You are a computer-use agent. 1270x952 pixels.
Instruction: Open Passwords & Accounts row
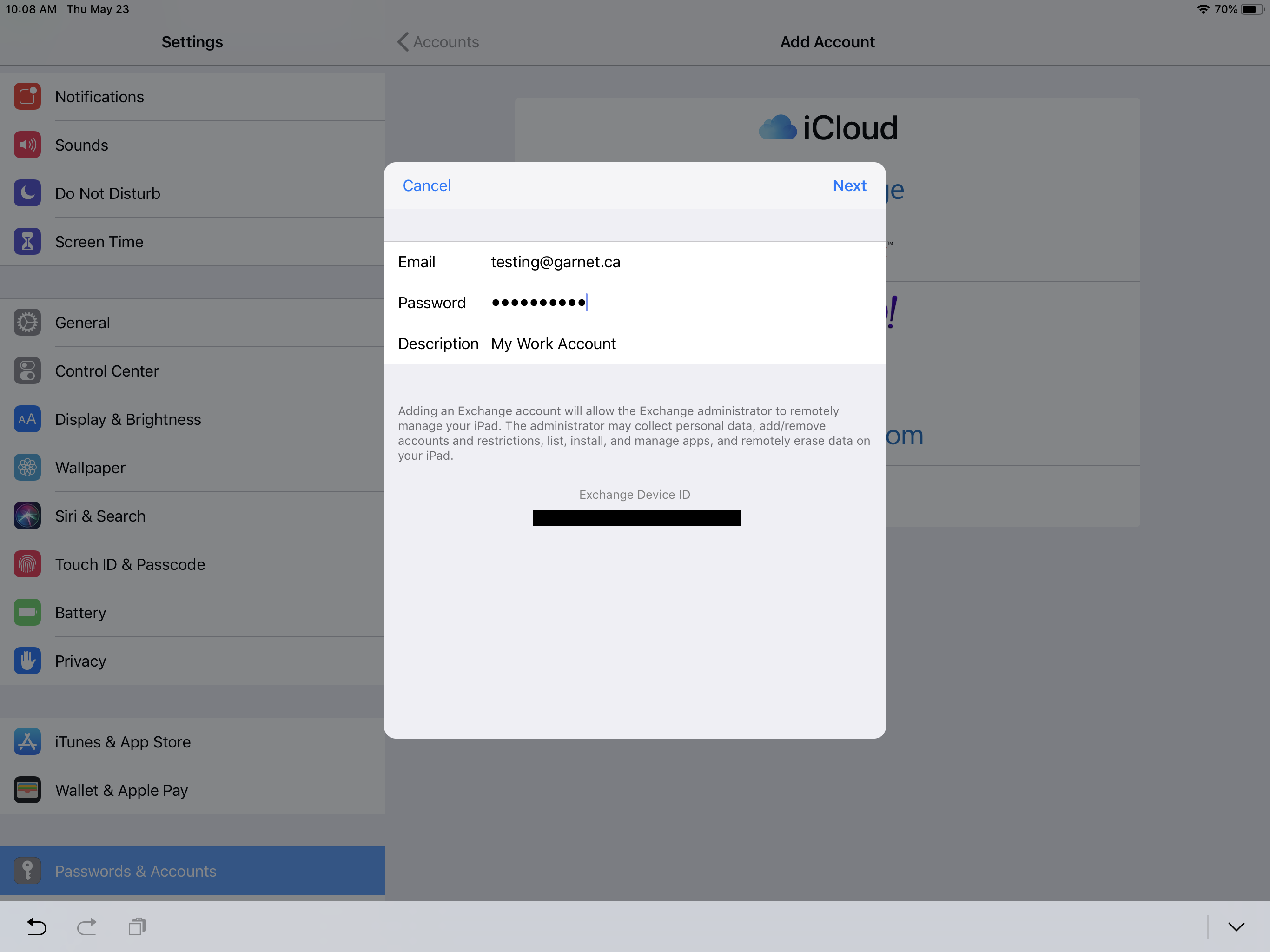click(135, 871)
